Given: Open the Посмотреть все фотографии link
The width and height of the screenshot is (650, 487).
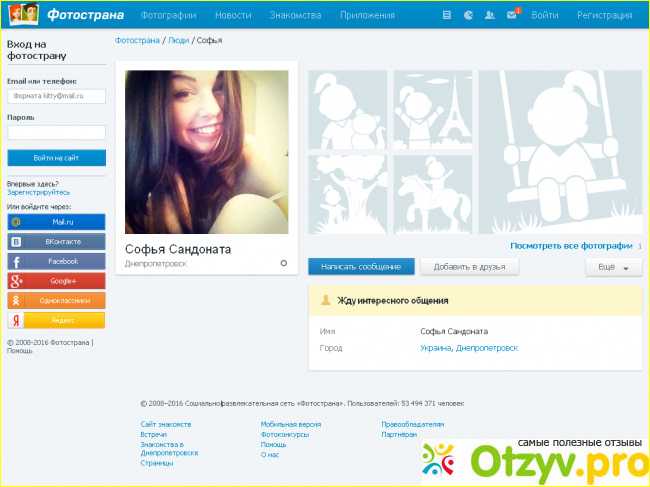Looking at the screenshot, I should tap(571, 246).
